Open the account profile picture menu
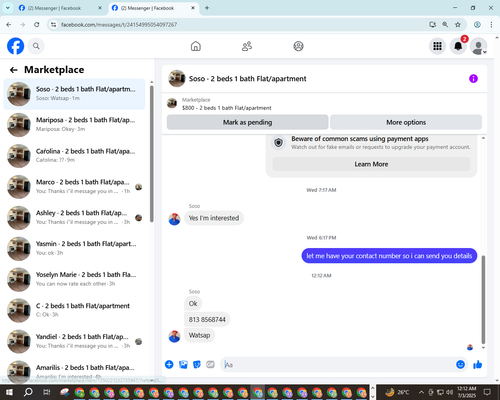 (479, 46)
